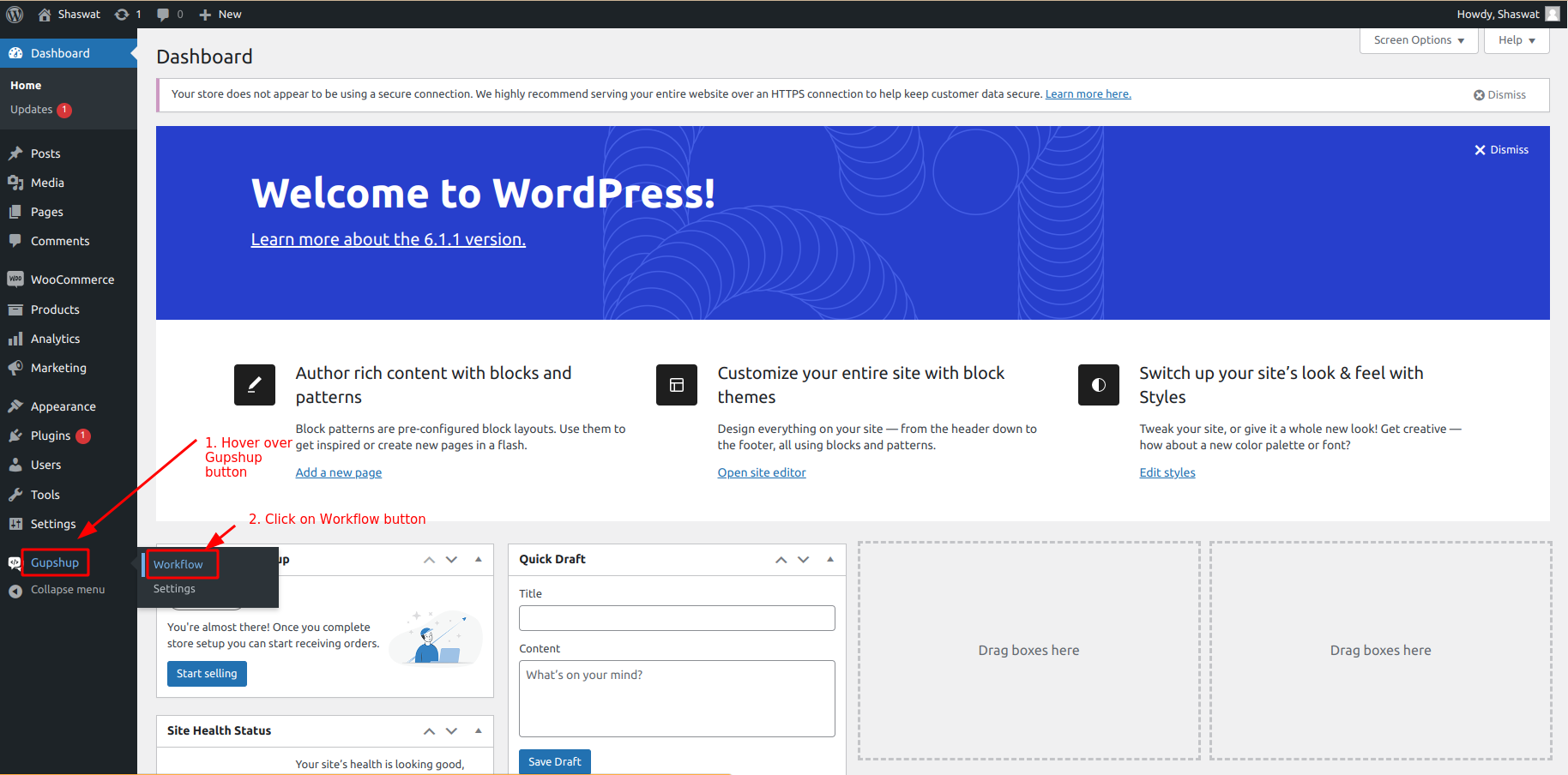Open the Help dropdown
This screenshot has width=1568, height=775.
1517,40
